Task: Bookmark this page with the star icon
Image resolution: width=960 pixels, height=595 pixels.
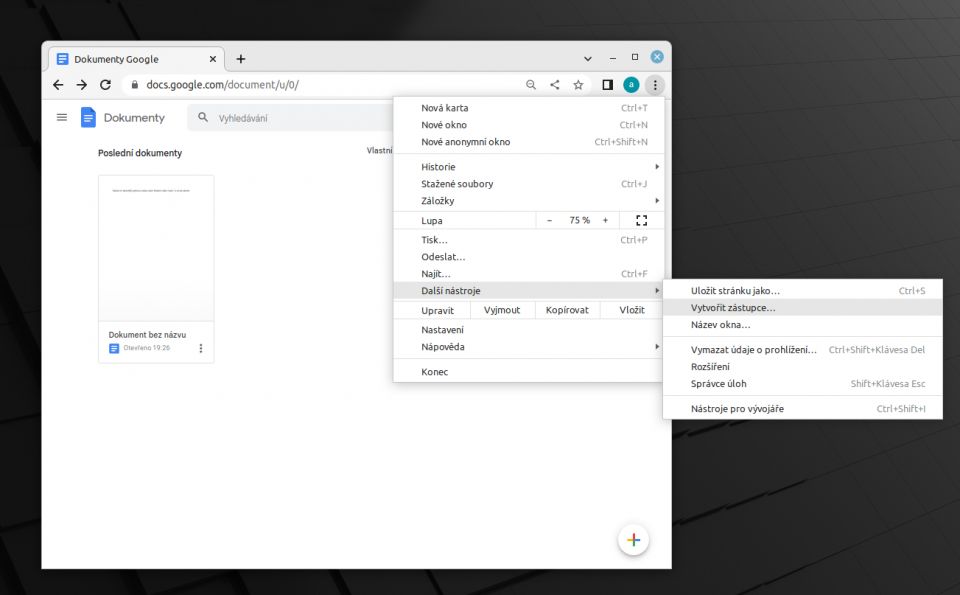Action: click(578, 84)
